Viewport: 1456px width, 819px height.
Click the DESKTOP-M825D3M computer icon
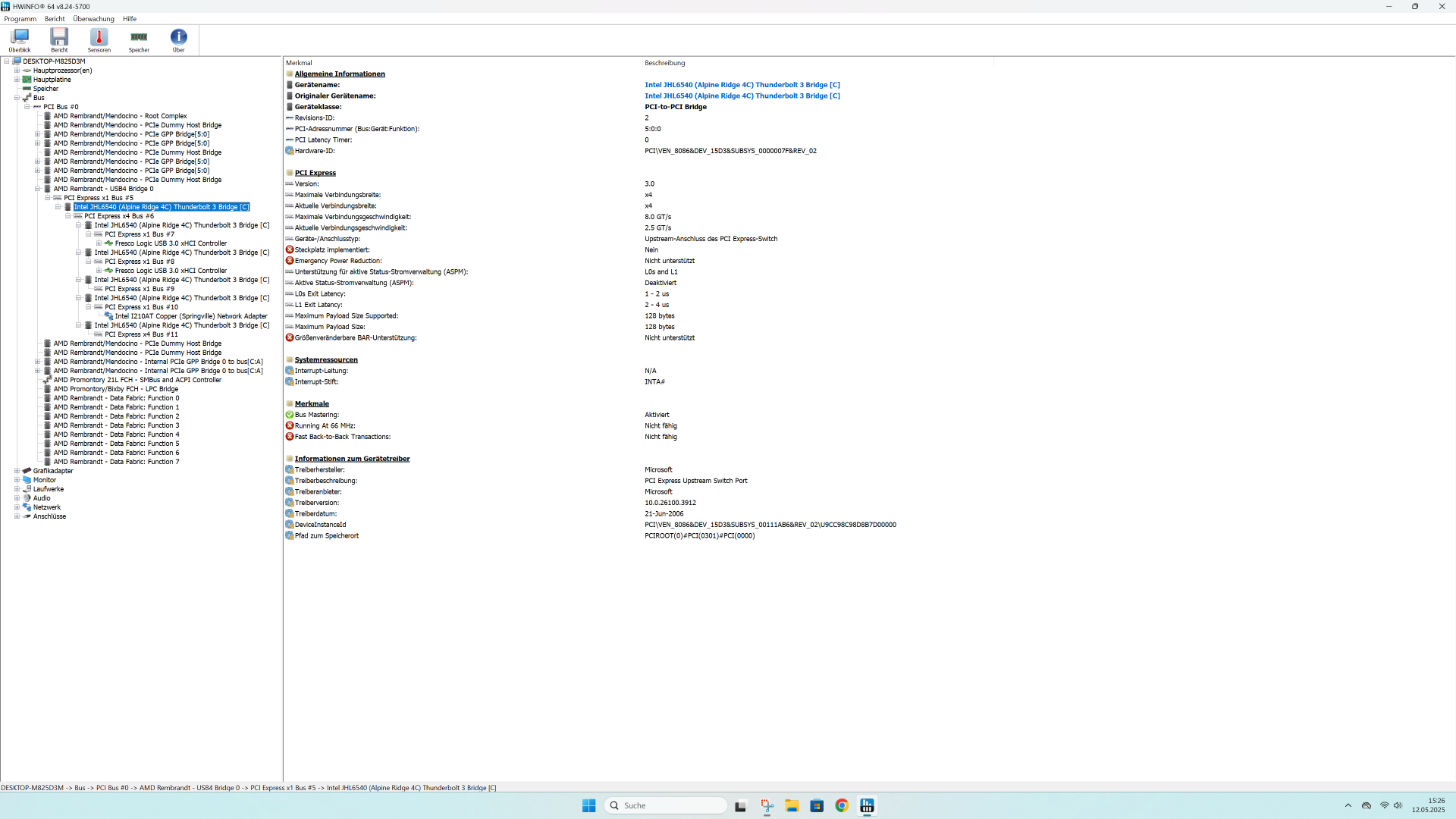[x=17, y=61]
